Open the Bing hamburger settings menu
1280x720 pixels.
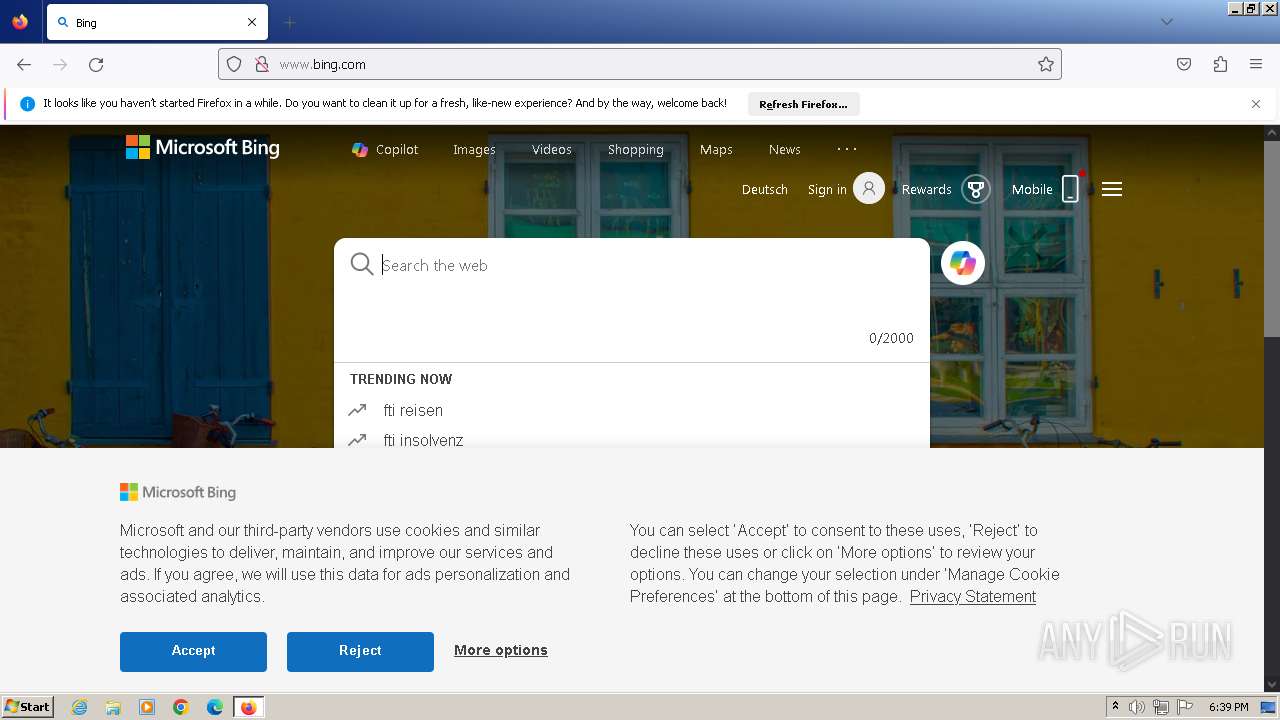pyautogui.click(x=1112, y=189)
